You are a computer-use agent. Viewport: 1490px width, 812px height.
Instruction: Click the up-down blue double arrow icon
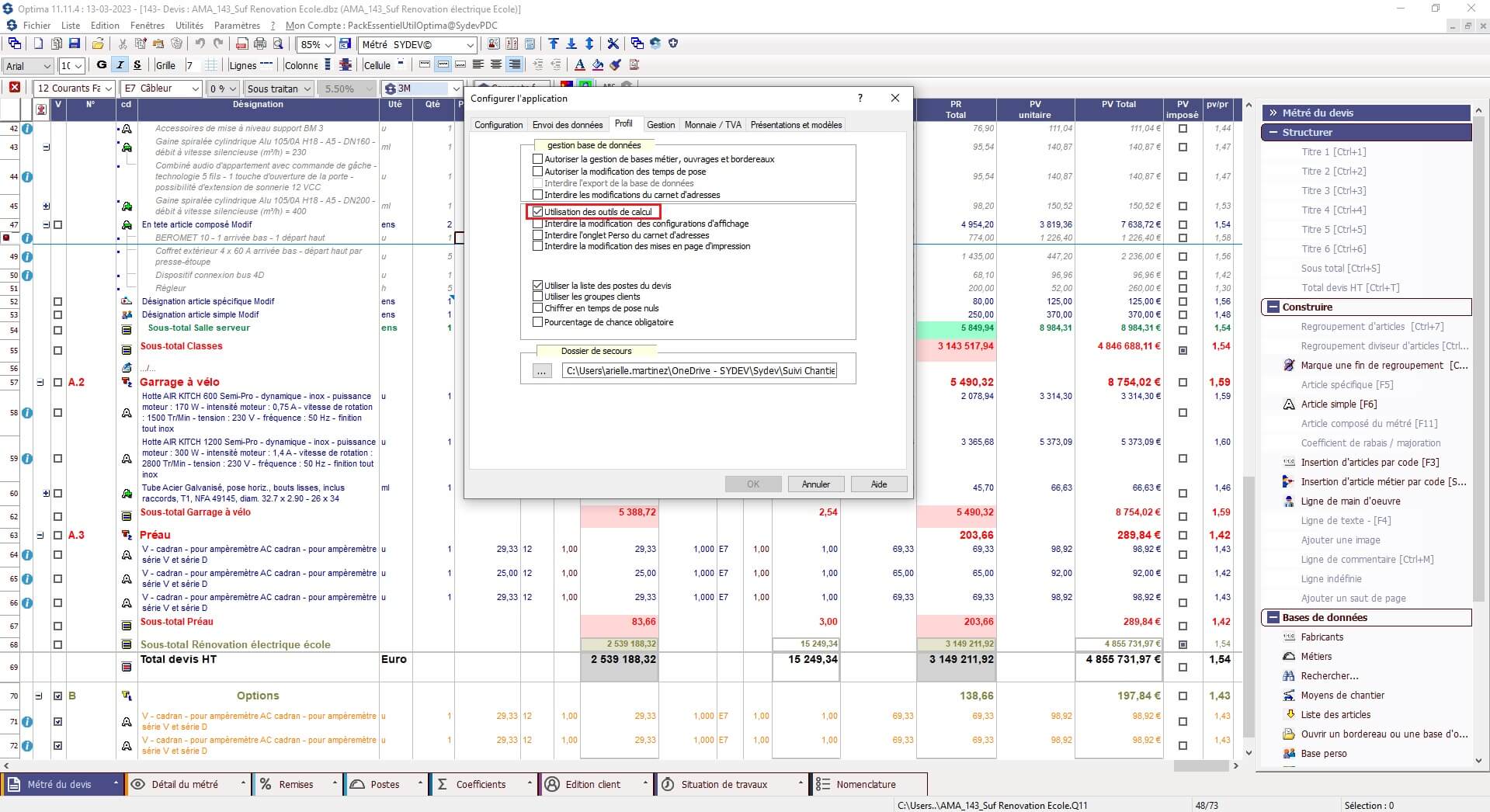589,43
